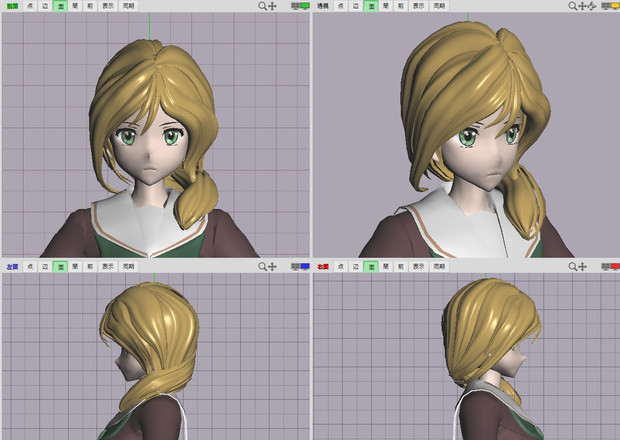Toggle 辺 edge display in front view
620x440 pixels.
[45, 6]
